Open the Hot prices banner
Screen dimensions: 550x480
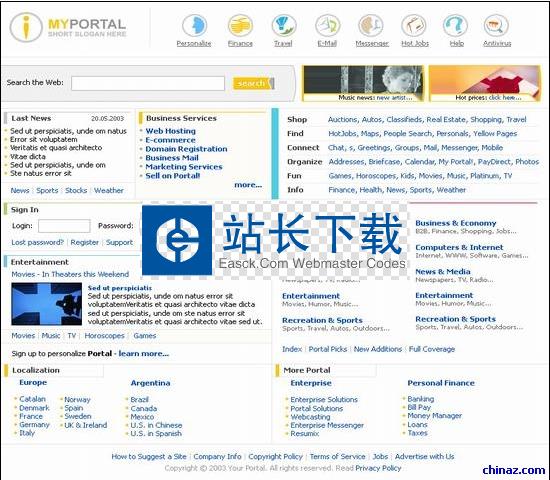point(485,84)
